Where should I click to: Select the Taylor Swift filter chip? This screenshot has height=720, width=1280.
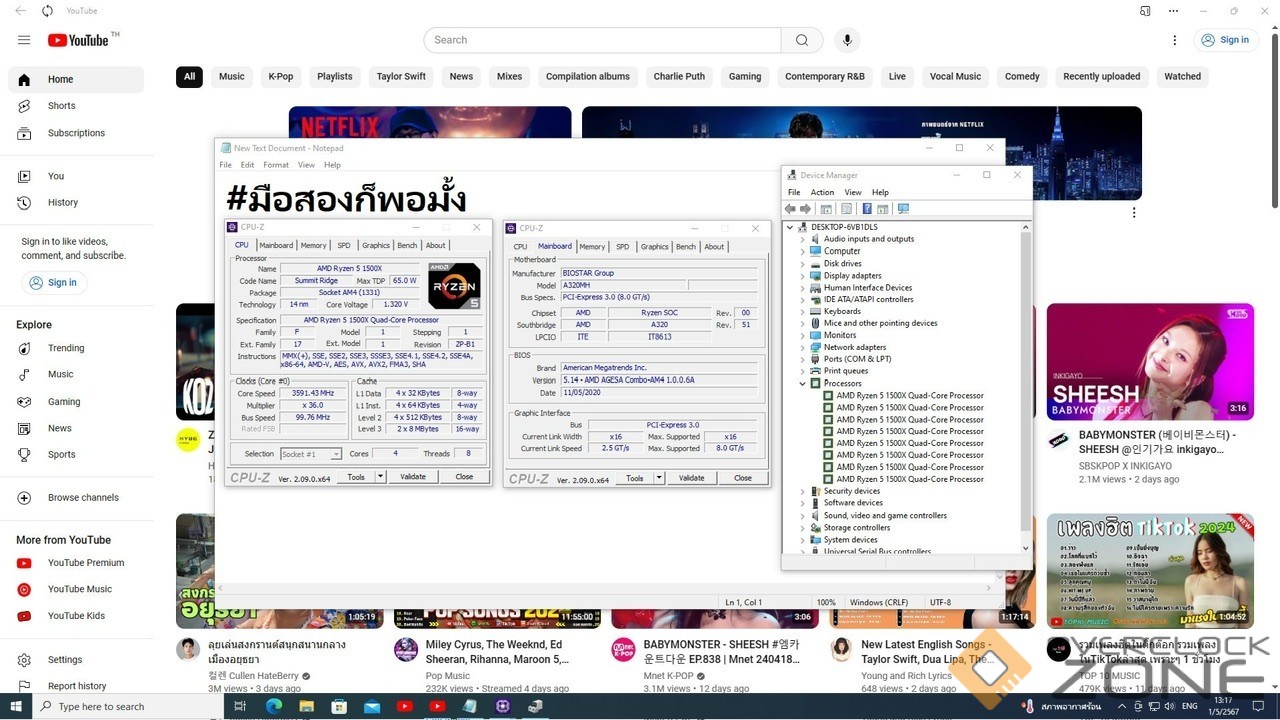click(401, 77)
